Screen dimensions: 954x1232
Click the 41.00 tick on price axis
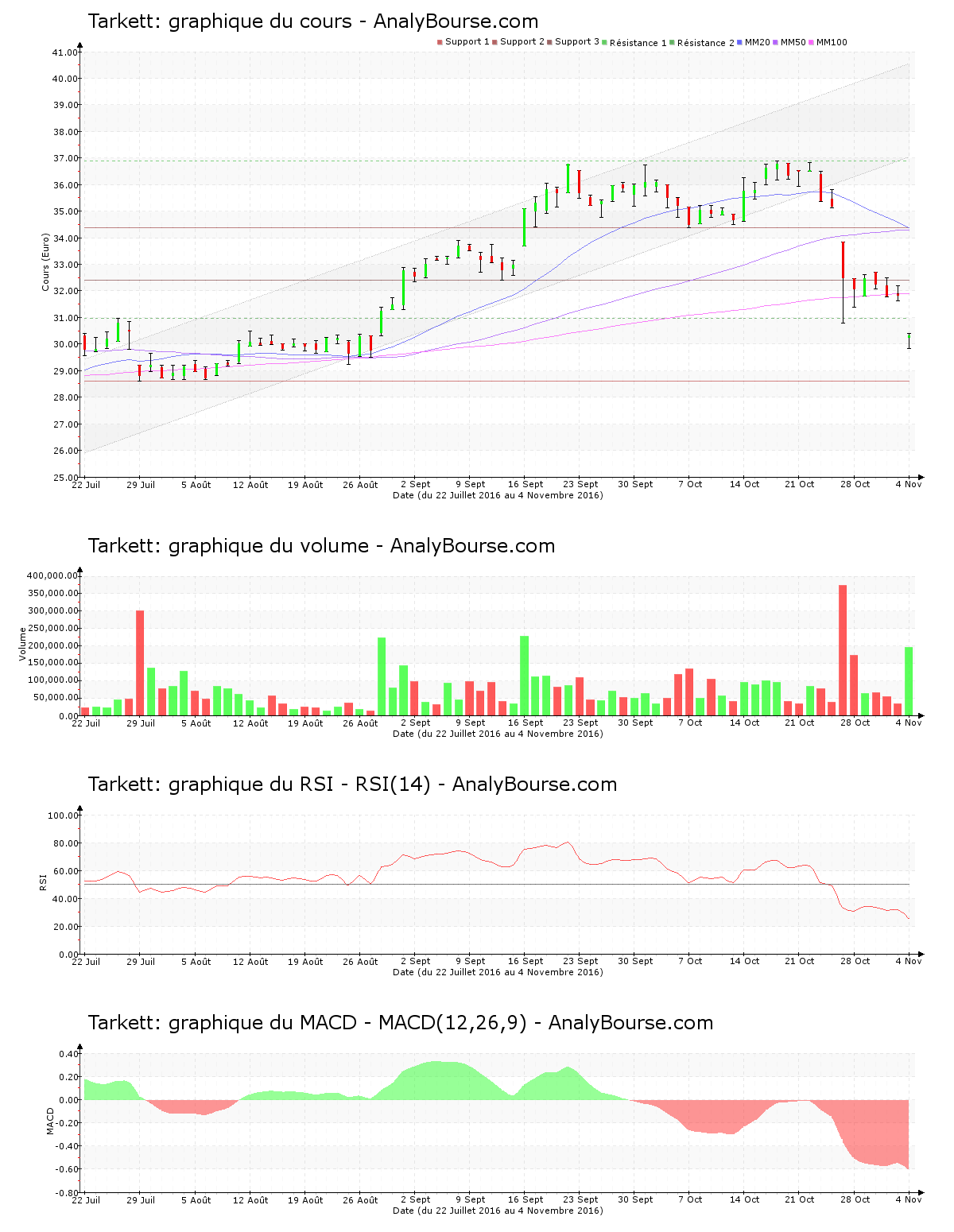coord(65,52)
